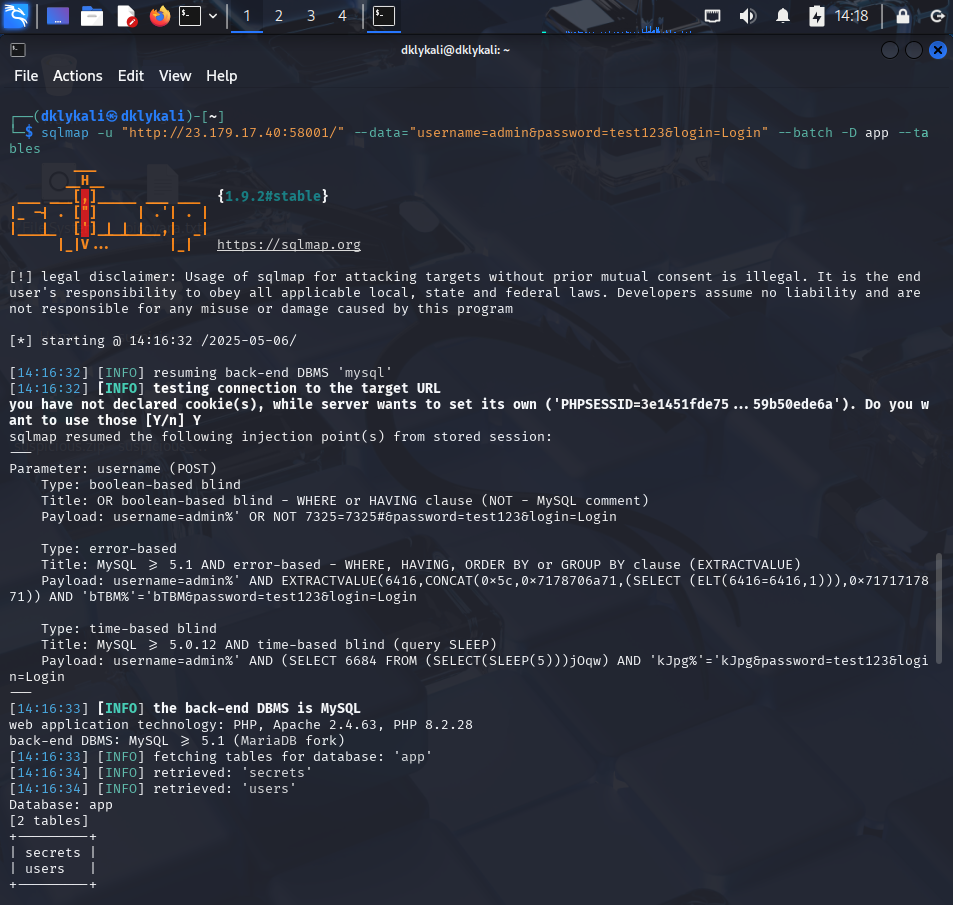The image size is (953, 905).
Task: Open the display settings tray icon
Action: pos(712,16)
